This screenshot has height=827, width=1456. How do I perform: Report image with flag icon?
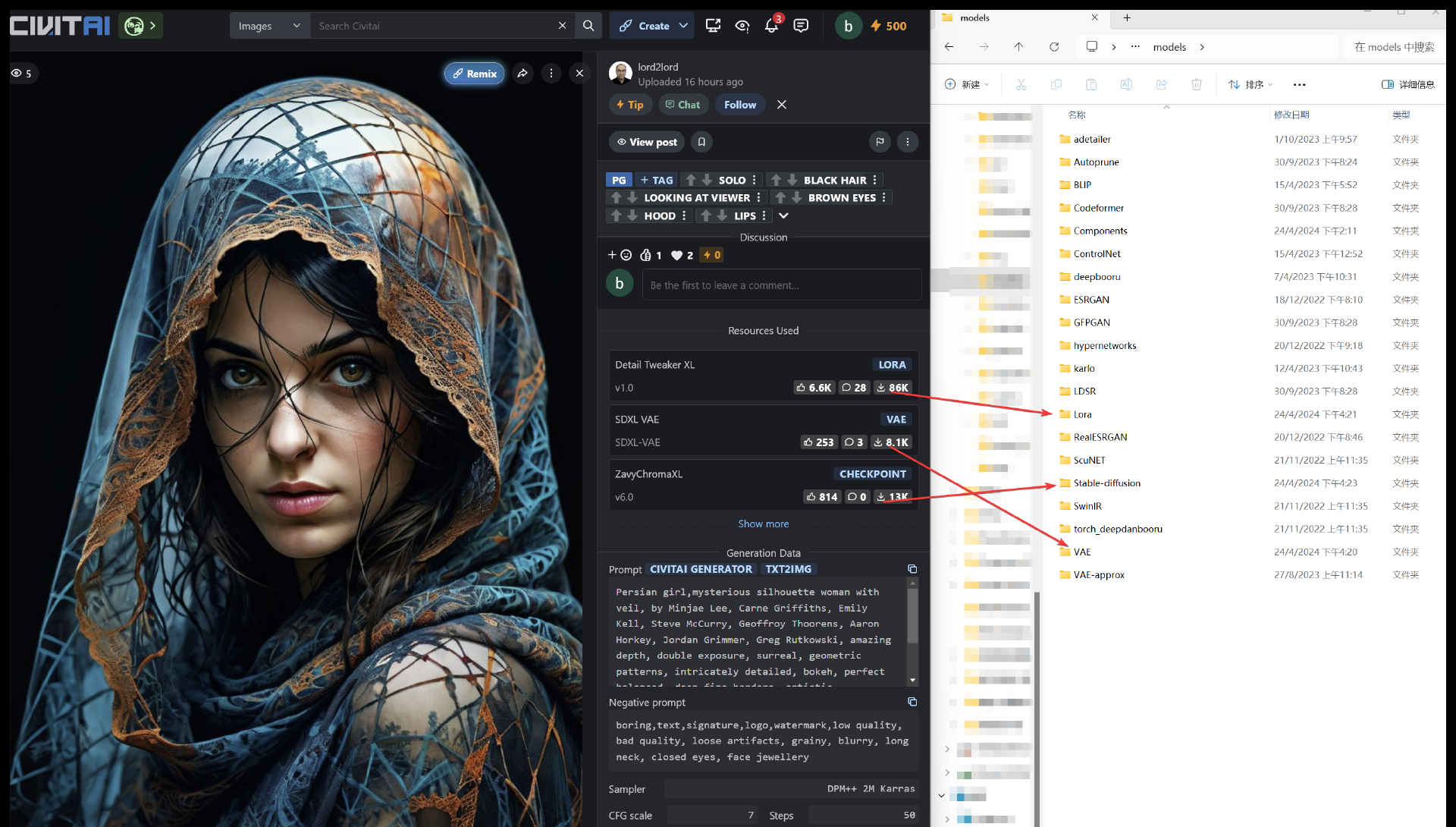pos(880,142)
